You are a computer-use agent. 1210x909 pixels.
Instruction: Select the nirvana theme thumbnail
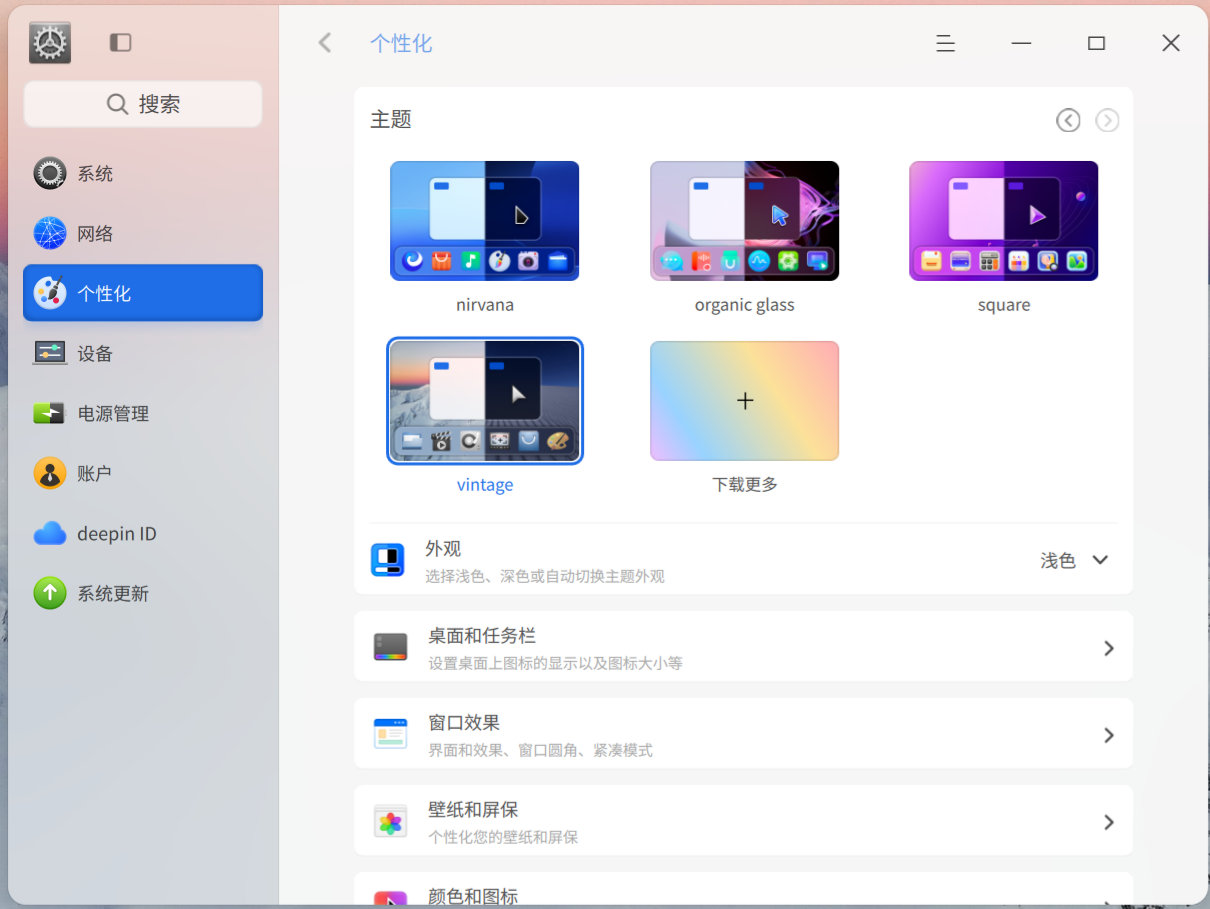pyautogui.click(x=484, y=221)
